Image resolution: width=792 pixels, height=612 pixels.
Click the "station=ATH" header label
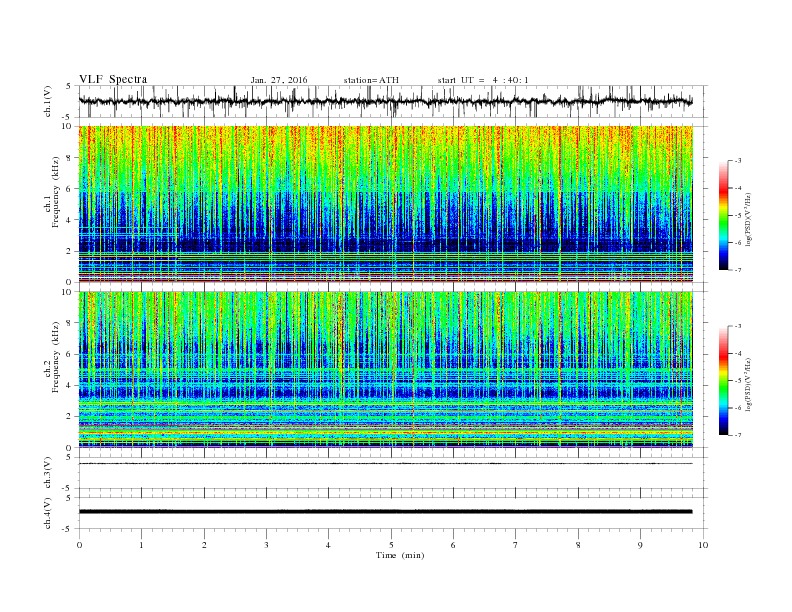[371, 80]
